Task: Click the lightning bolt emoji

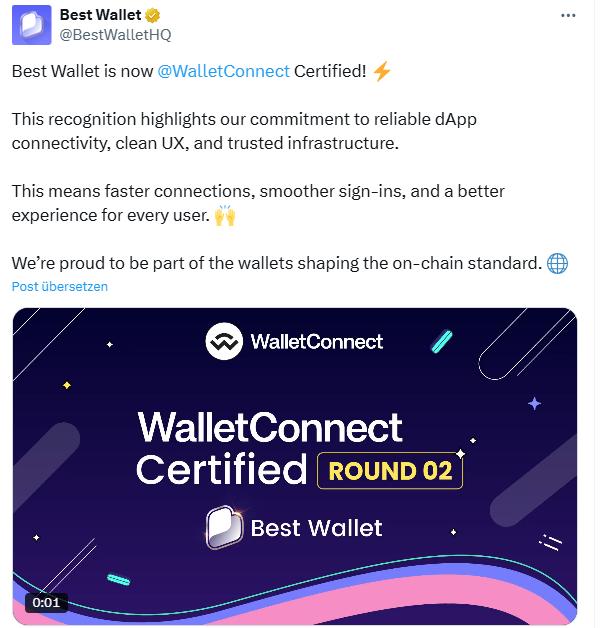Action: click(x=381, y=71)
